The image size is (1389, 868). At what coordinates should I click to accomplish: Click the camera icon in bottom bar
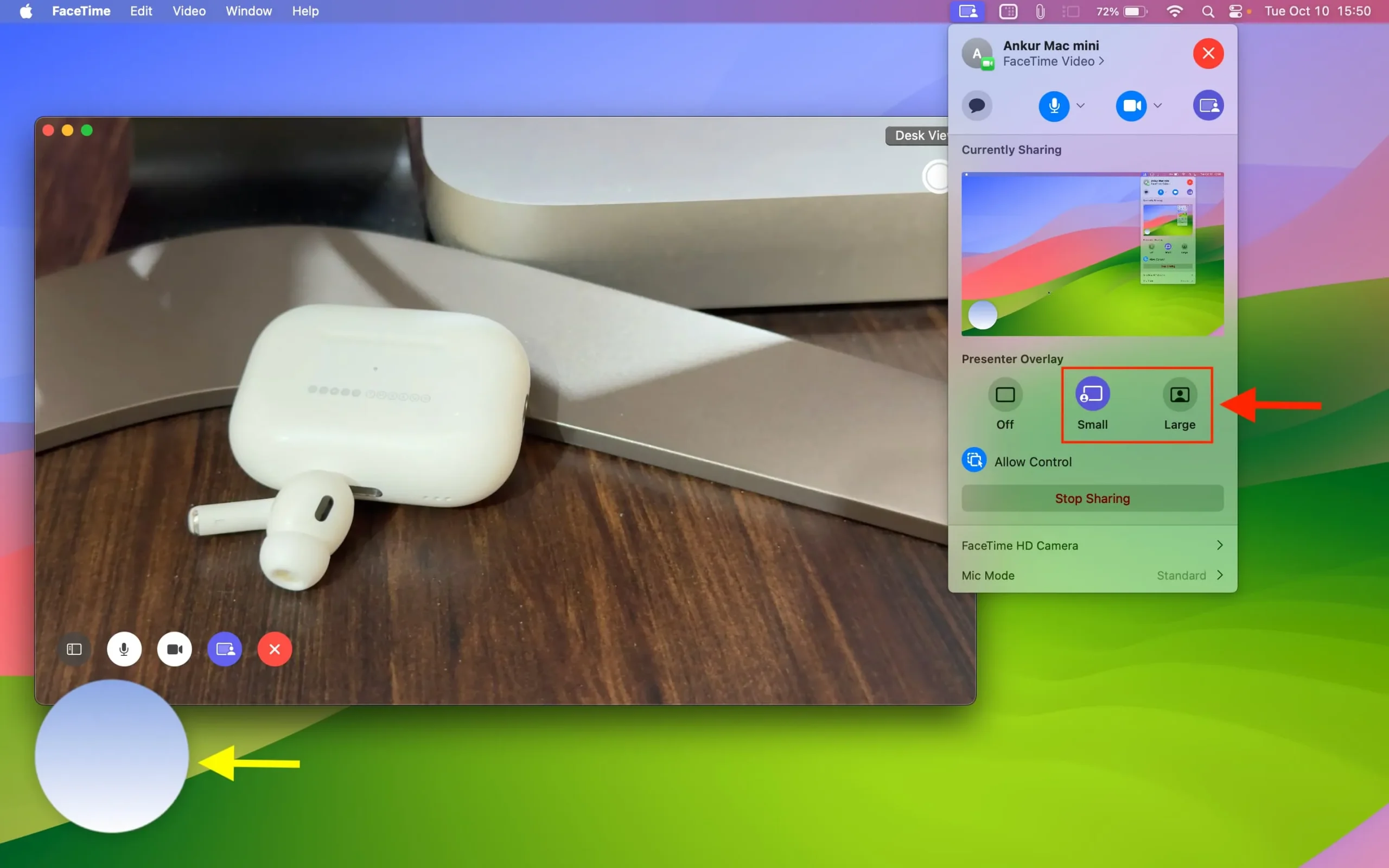174,649
